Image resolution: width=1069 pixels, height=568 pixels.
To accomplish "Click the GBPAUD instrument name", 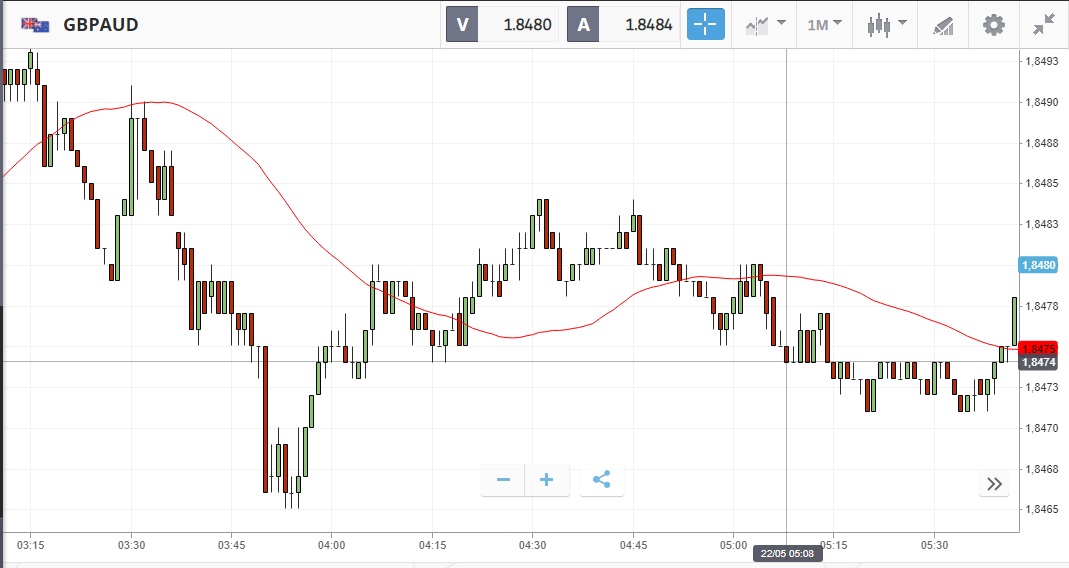I will tap(101, 25).
